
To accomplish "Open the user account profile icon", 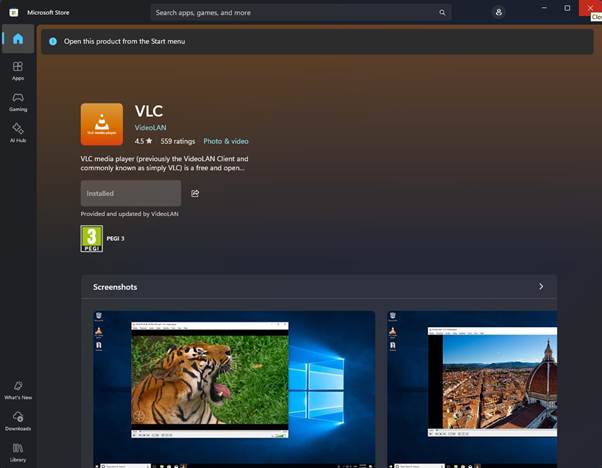I will coord(498,12).
